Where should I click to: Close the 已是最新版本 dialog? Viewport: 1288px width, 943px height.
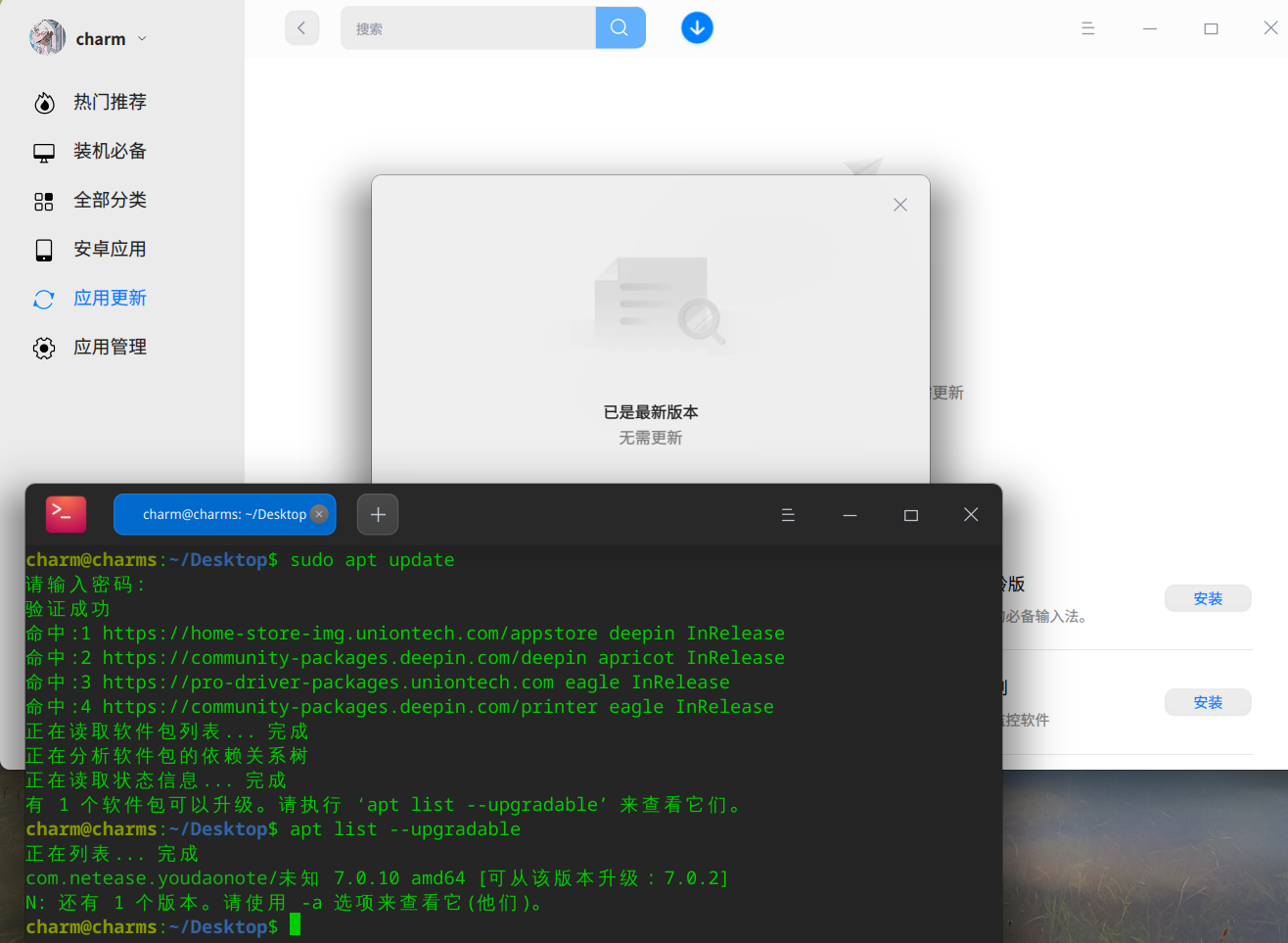coord(899,205)
